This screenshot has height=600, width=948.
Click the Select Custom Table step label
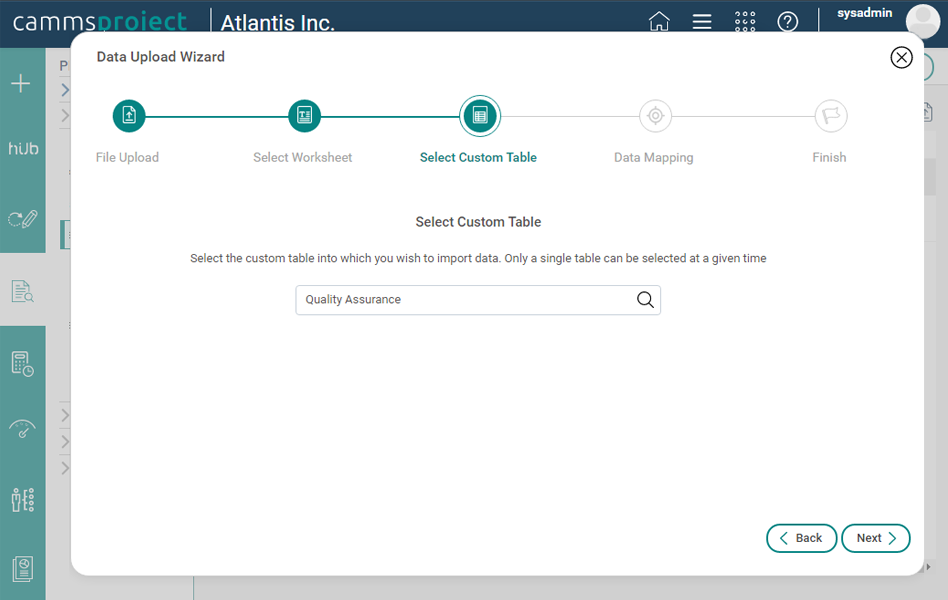478,157
